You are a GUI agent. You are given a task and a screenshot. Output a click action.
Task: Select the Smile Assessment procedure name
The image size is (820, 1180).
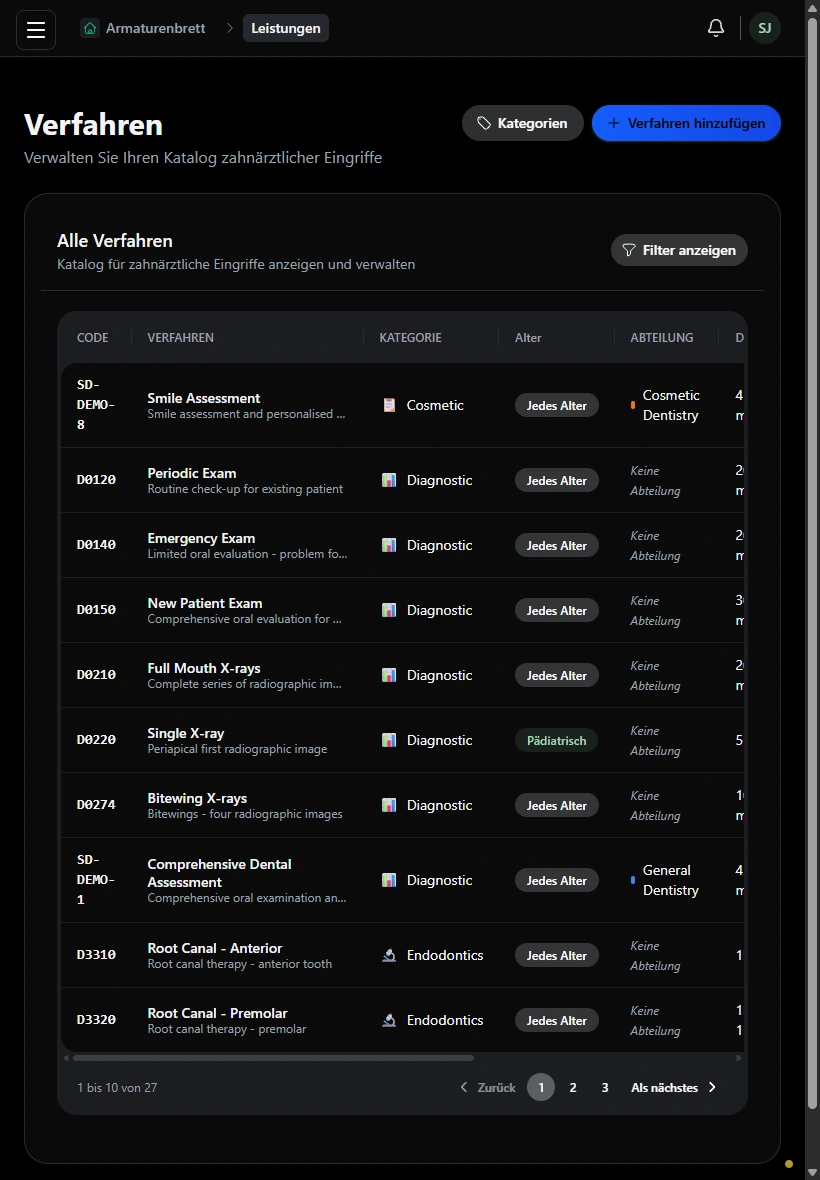pos(204,398)
